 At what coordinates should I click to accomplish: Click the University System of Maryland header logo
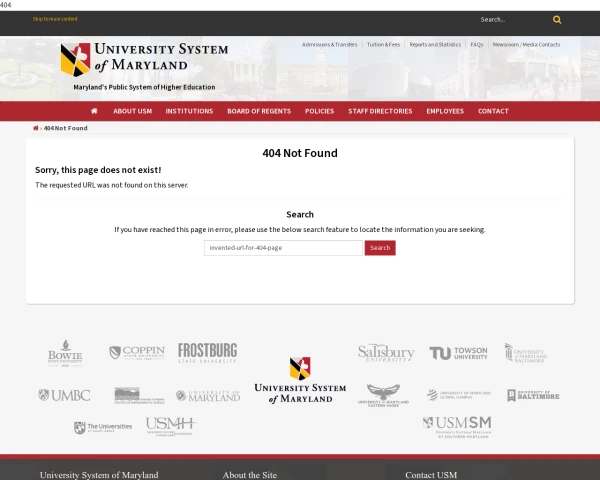[144, 59]
